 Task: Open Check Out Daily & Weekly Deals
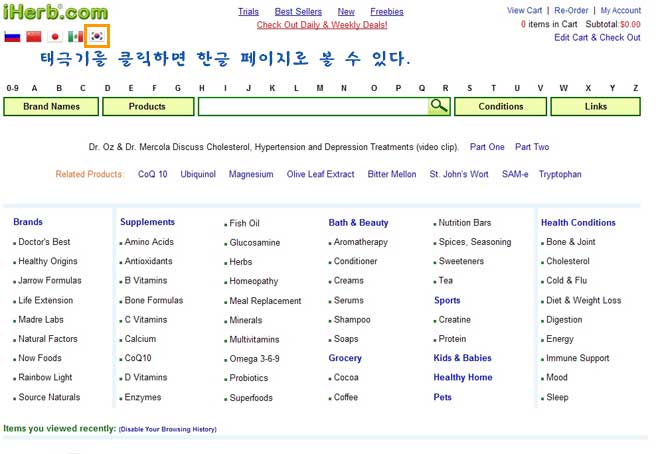321,25
